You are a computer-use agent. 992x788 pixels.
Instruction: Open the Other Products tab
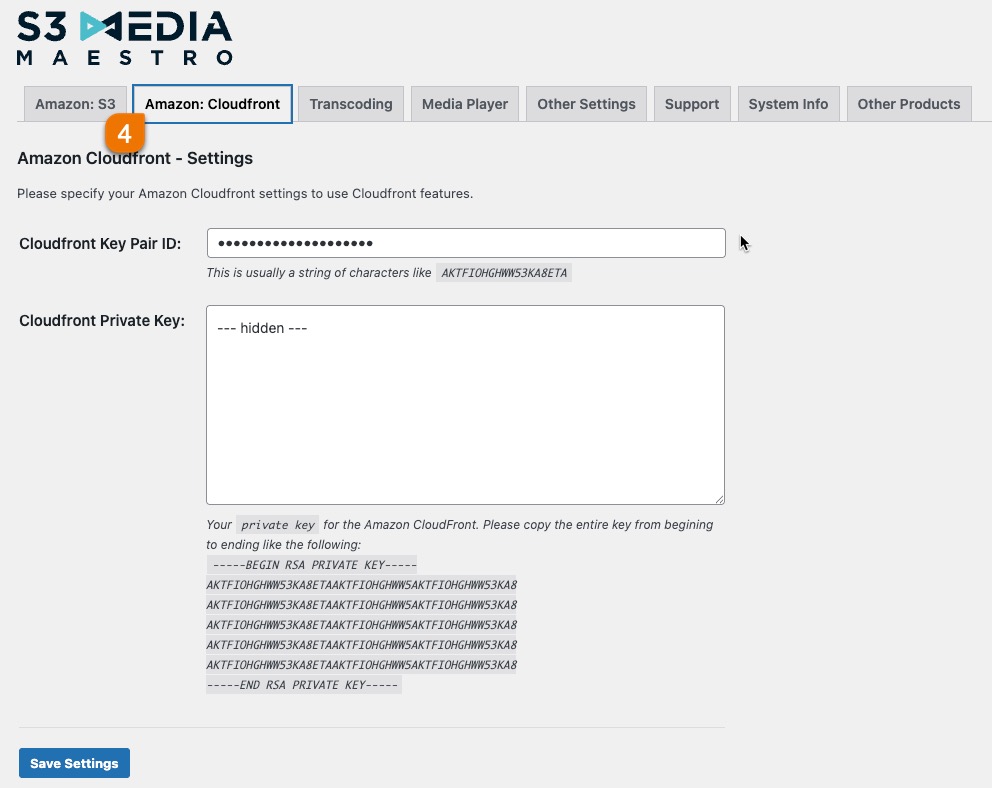point(909,104)
